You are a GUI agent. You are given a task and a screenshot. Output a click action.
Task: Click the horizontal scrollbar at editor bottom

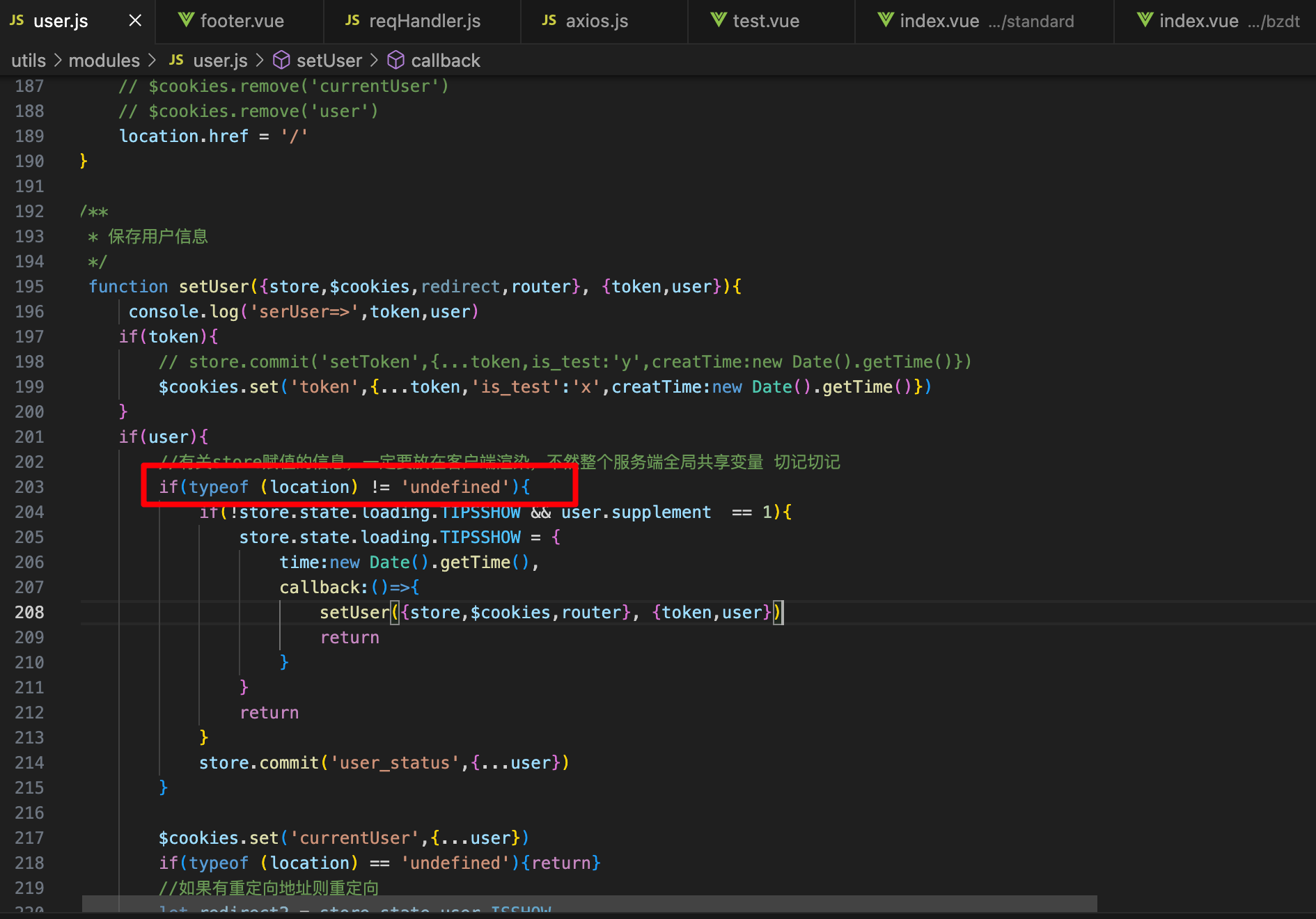click(589, 904)
